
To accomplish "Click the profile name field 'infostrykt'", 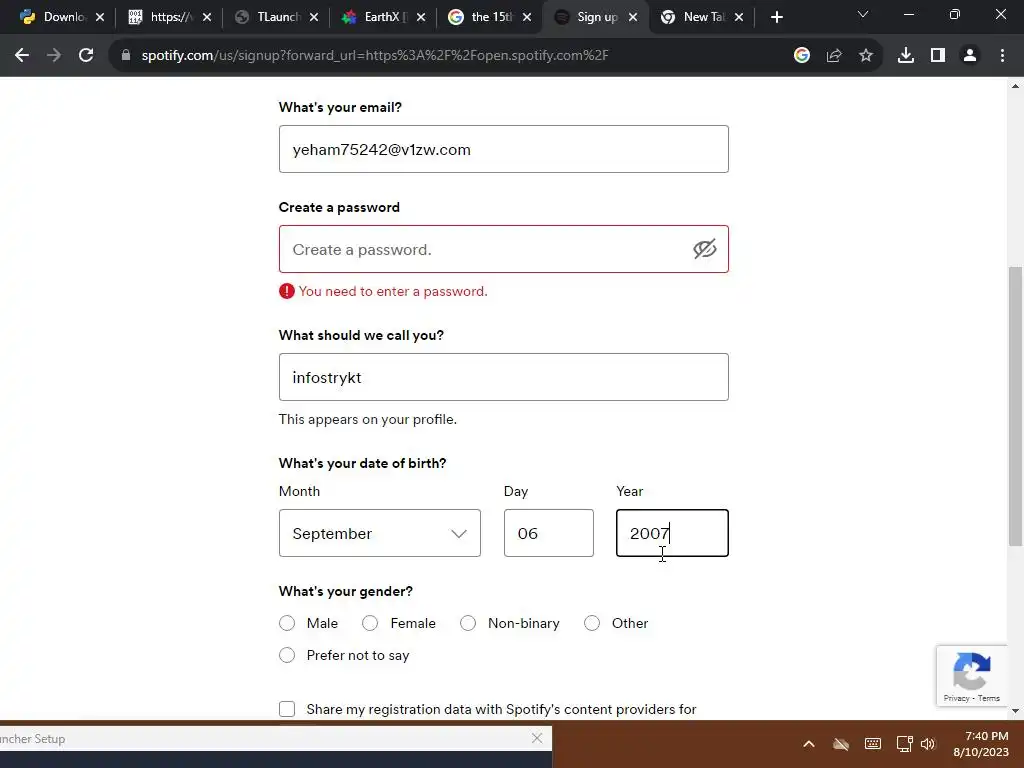I will (x=504, y=377).
